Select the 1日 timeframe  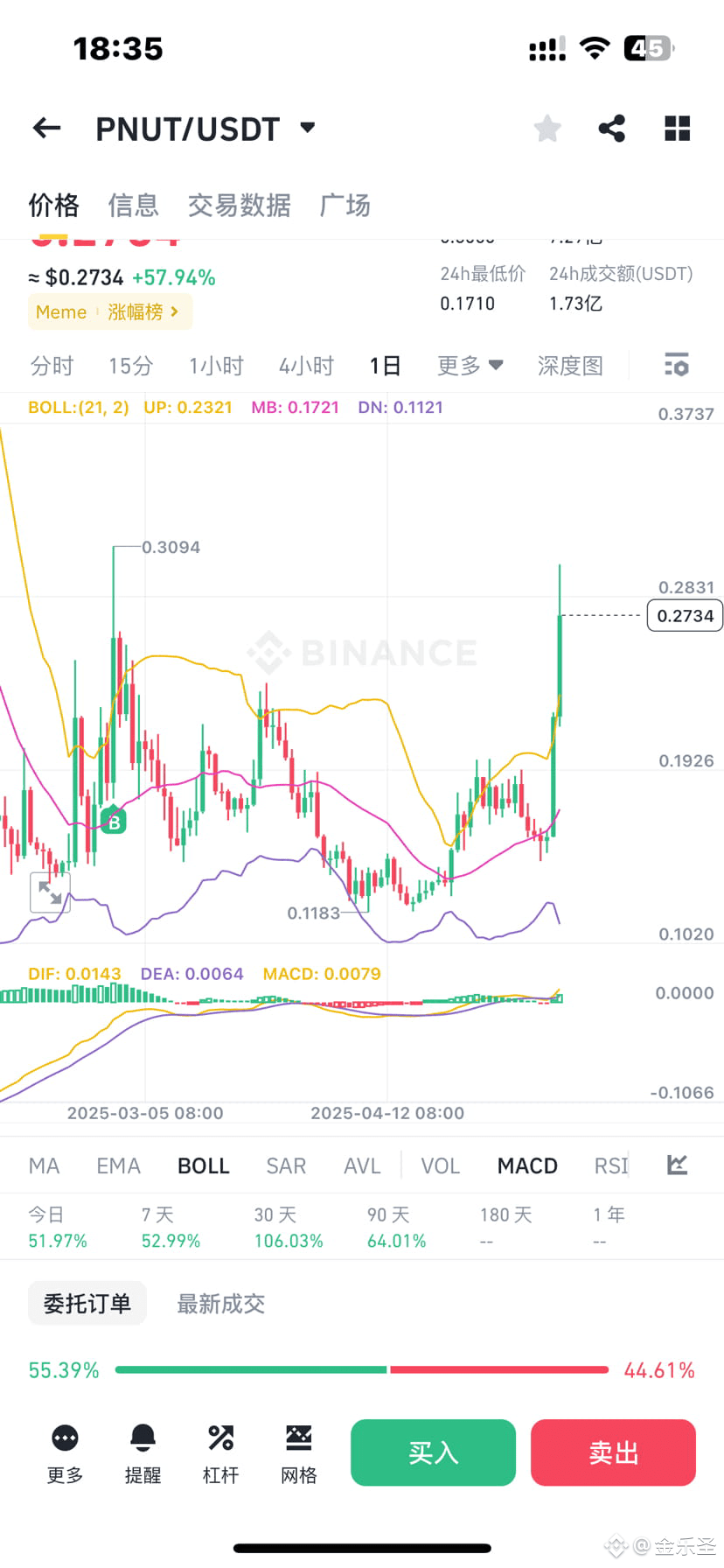coord(385,366)
